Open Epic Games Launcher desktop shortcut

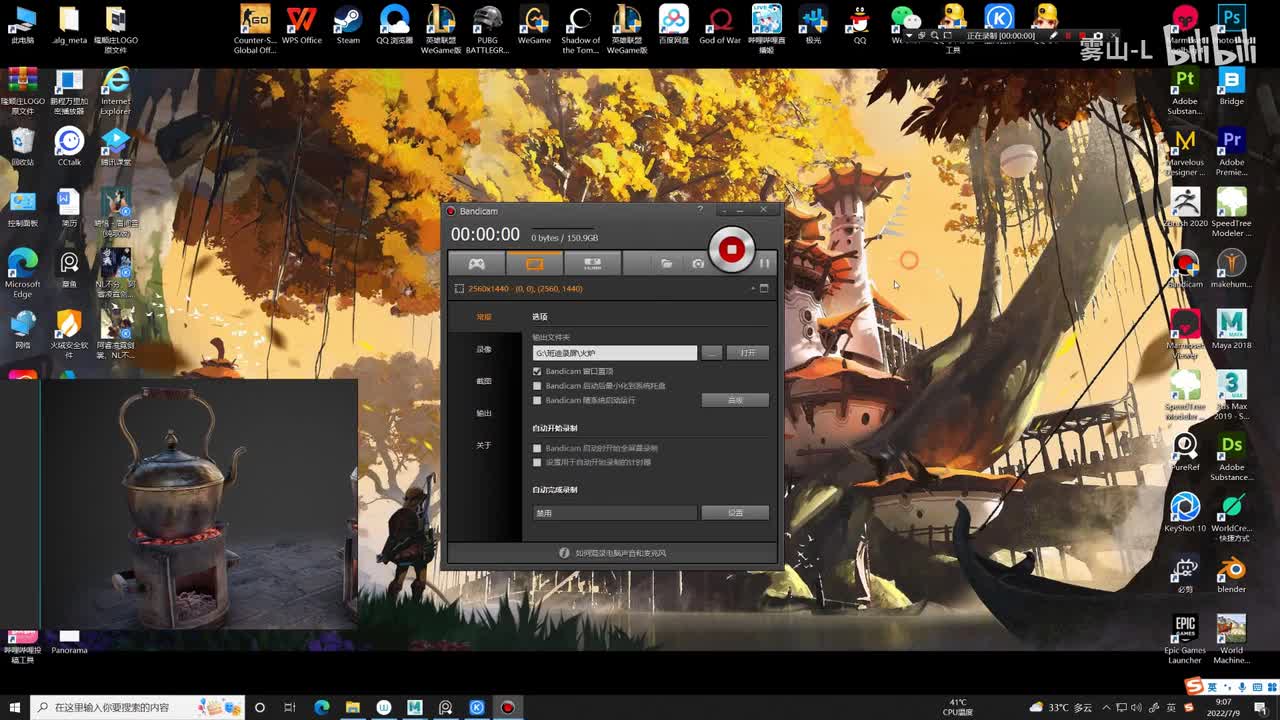pyautogui.click(x=1185, y=640)
